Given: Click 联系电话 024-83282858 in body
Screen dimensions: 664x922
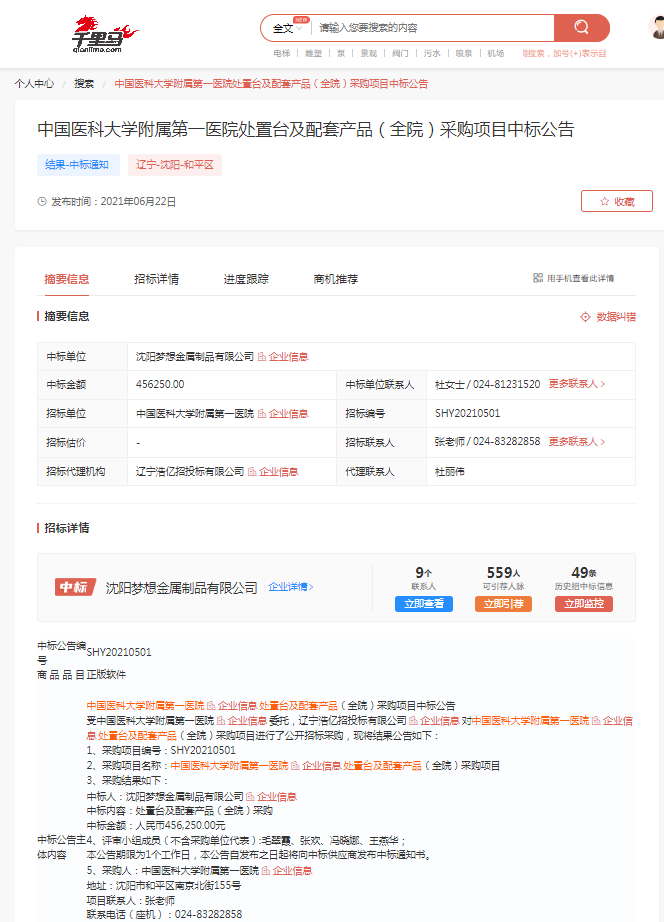Looking at the screenshot, I should click(164, 914).
